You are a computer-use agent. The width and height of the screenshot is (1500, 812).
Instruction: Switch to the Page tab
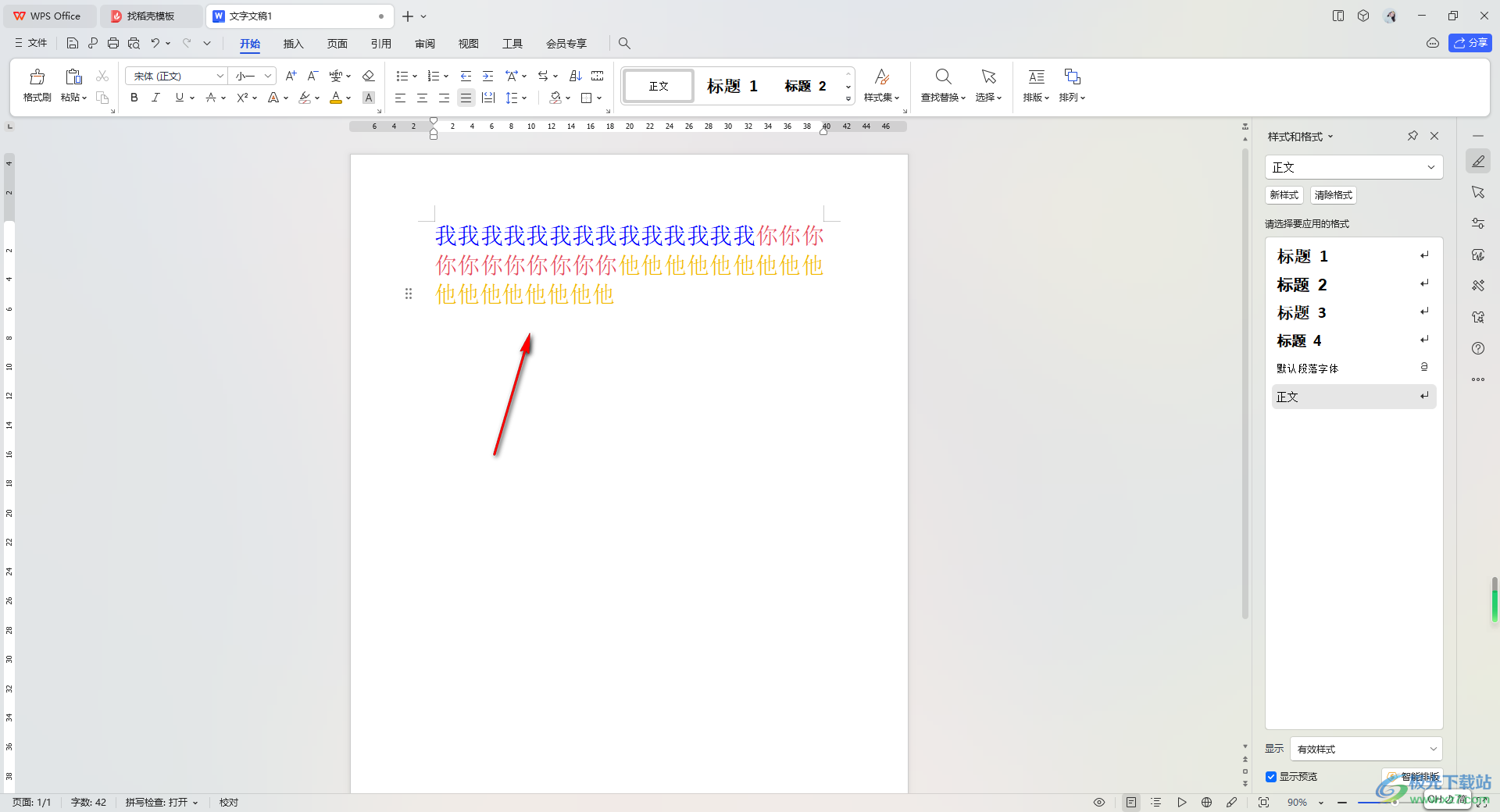(337, 43)
